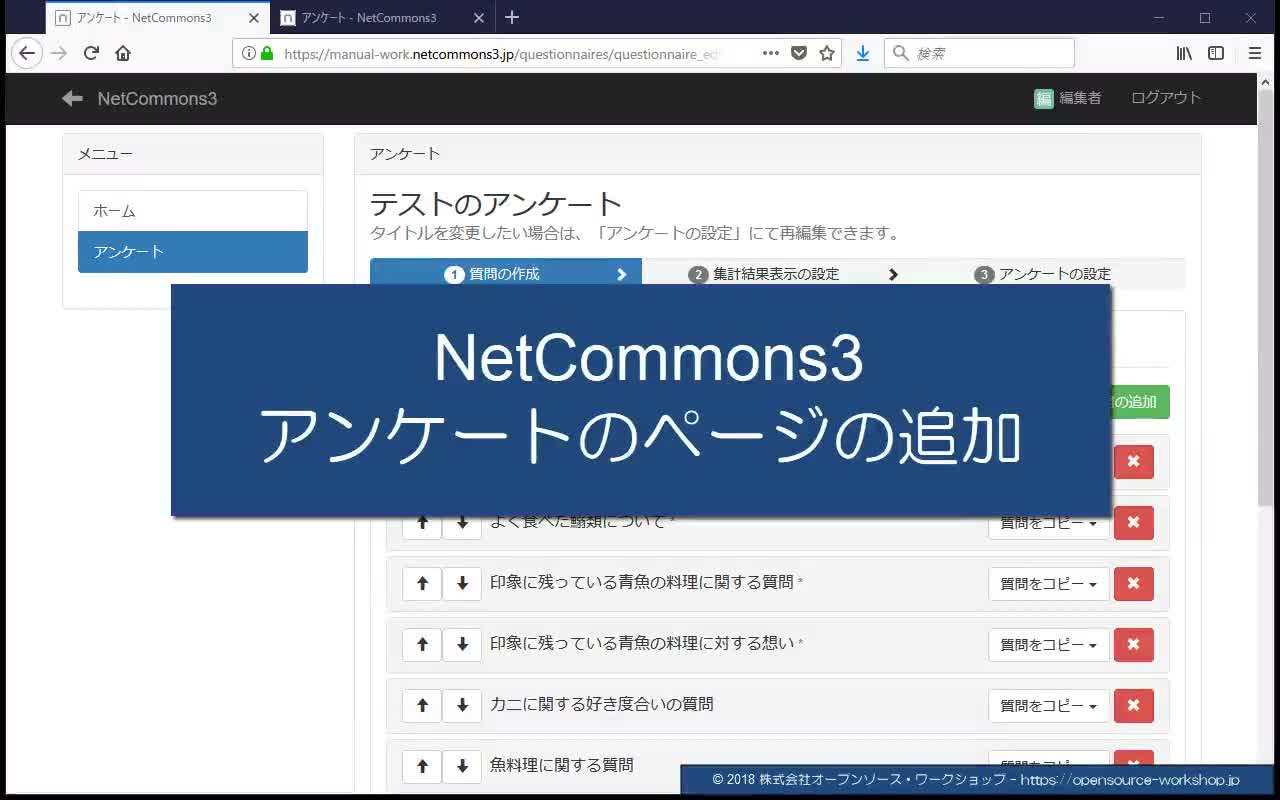Screen dimensions: 1280x800
Task: Open ホーム in the side menu
Action: [193, 211]
